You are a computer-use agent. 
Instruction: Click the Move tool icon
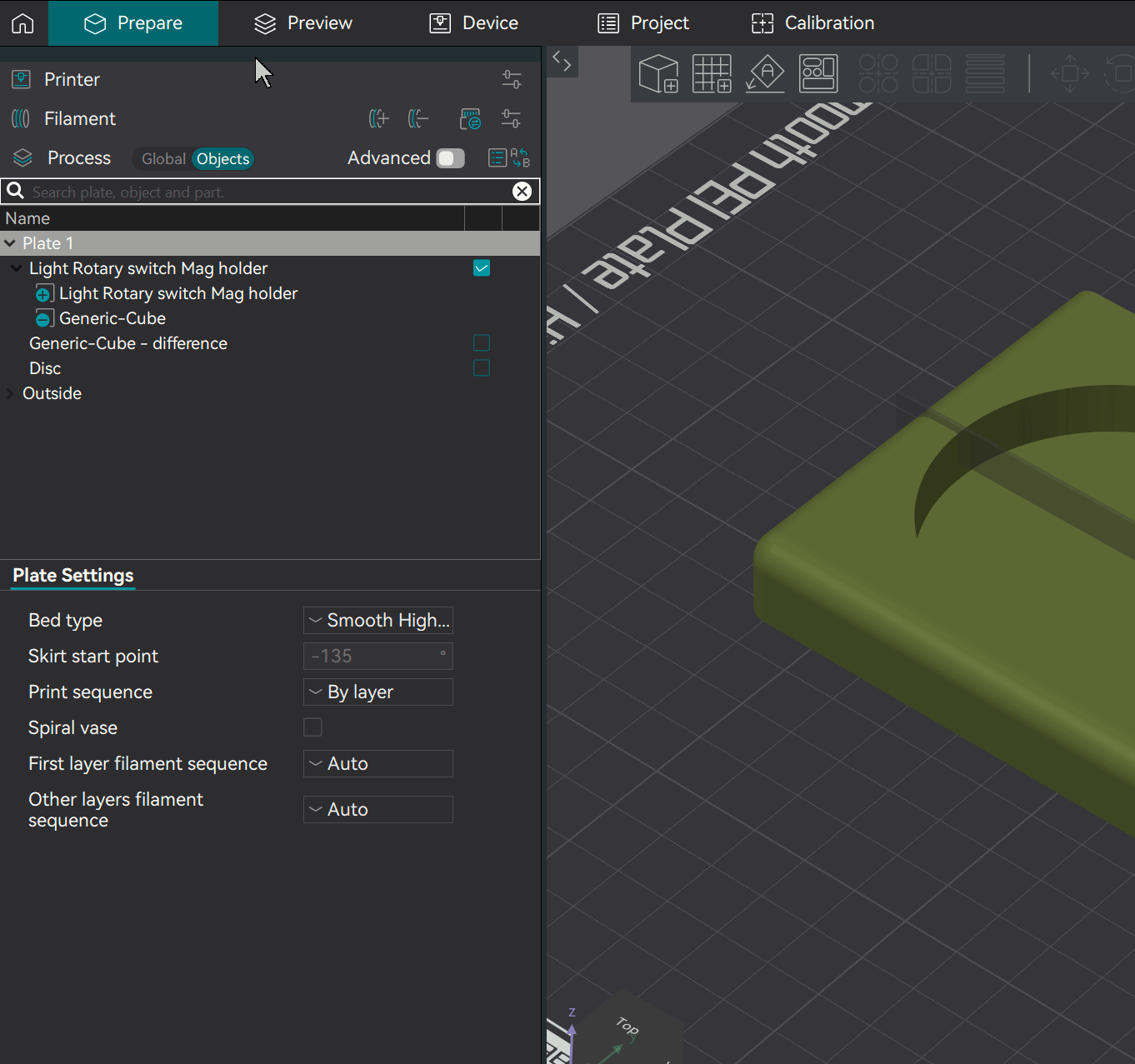pyautogui.click(x=1070, y=73)
